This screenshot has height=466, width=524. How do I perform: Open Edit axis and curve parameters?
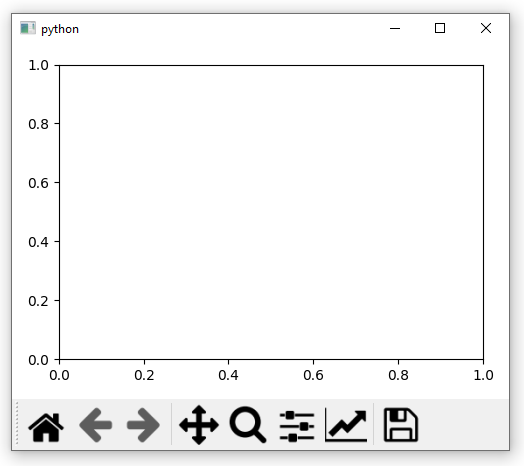tap(346, 425)
